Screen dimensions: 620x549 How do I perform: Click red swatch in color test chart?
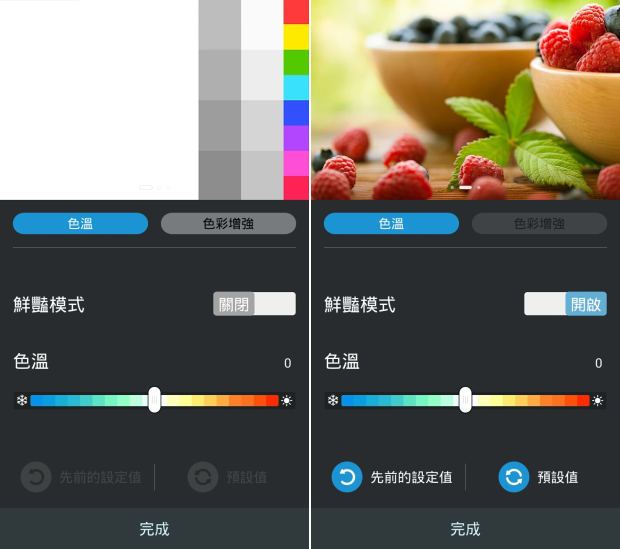pyautogui.click(x=296, y=12)
